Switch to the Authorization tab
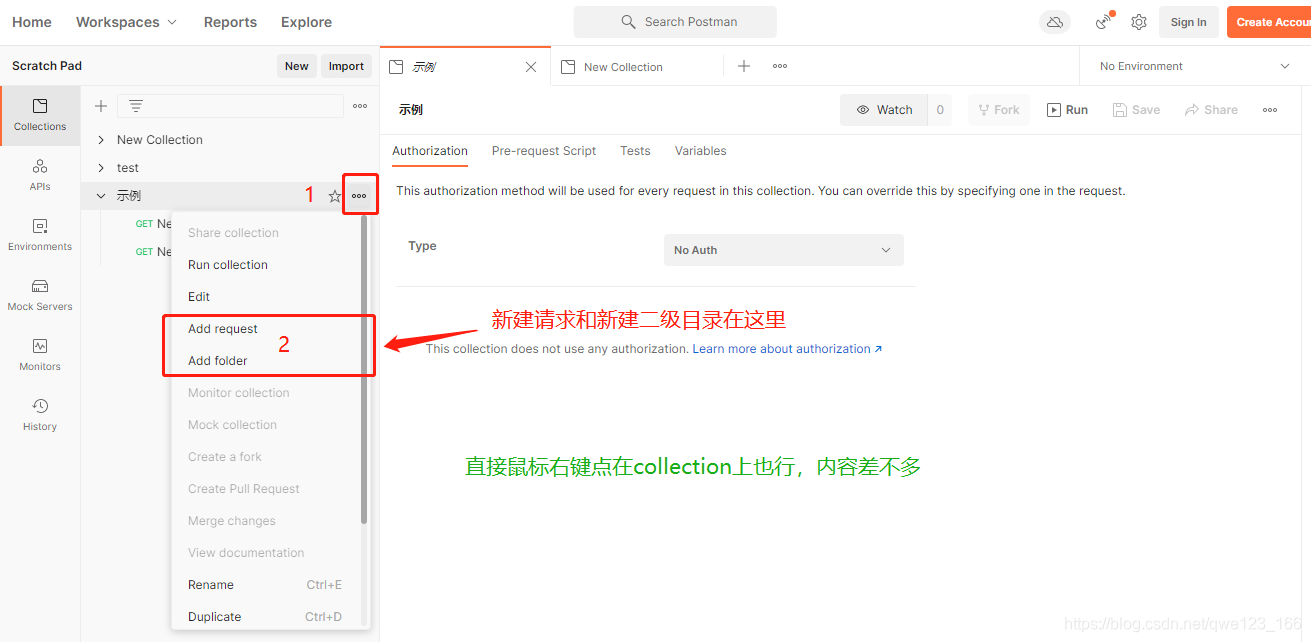Screen dimensions: 1311x642 coord(430,151)
